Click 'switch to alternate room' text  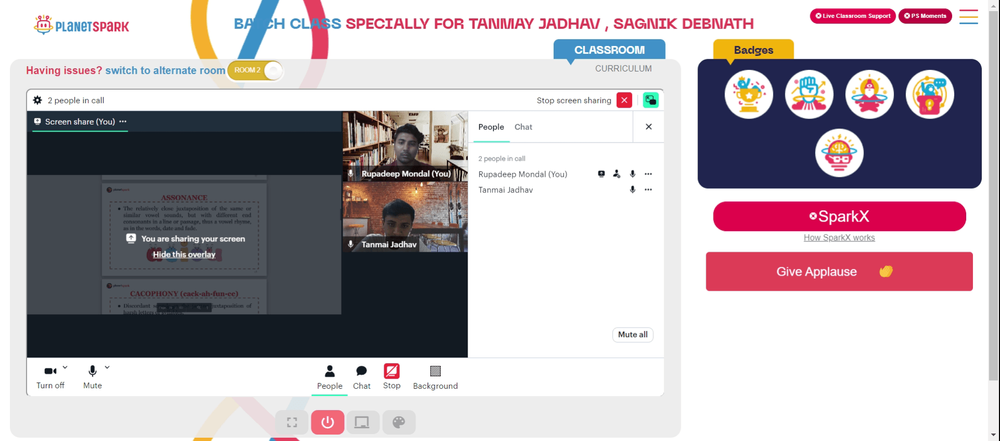click(165, 71)
